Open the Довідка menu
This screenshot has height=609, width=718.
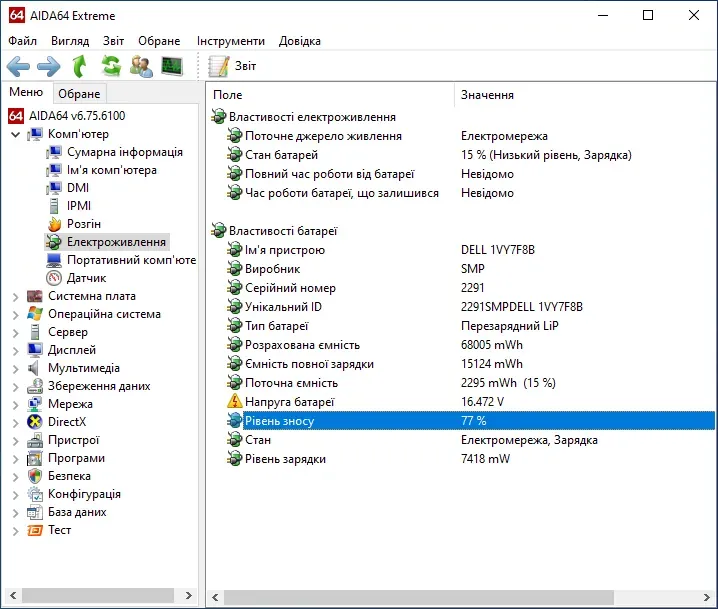tap(300, 41)
